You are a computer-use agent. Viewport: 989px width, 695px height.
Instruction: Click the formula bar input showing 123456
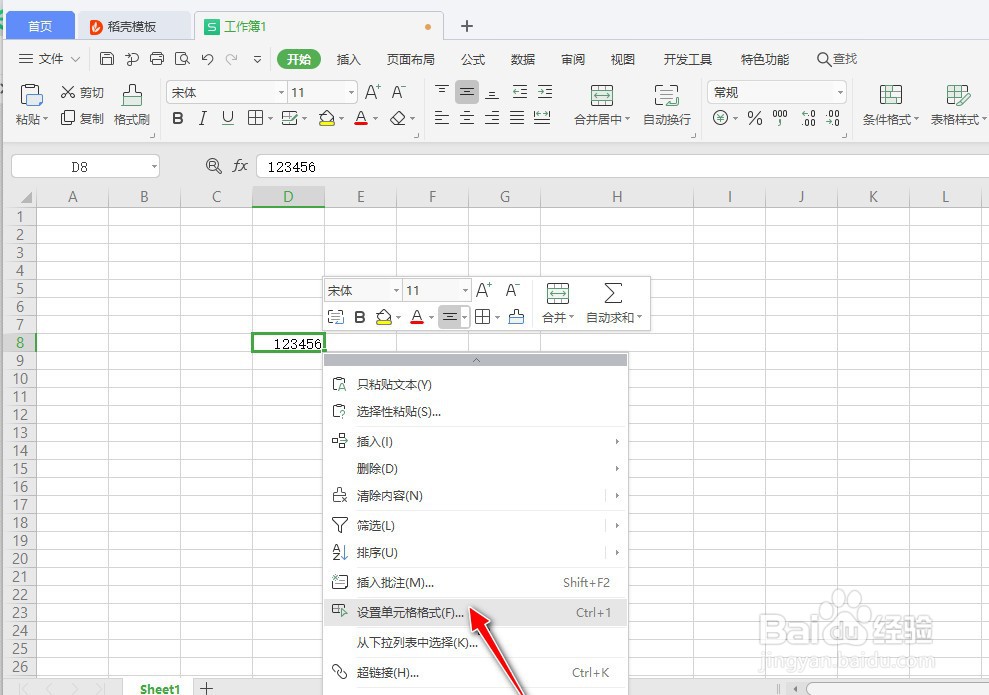622,166
